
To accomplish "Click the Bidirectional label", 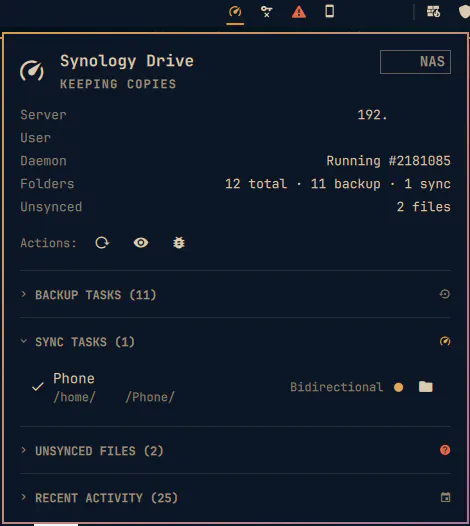I will [x=336, y=387].
